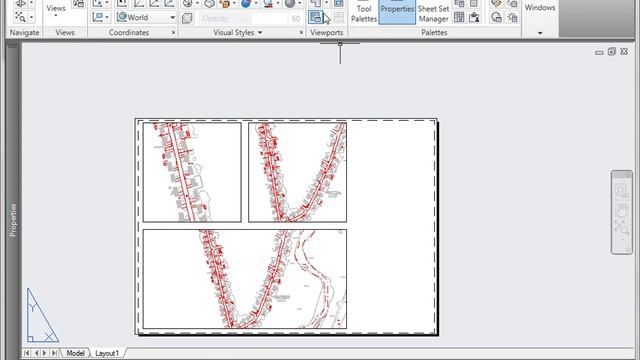The width and height of the screenshot is (640, 360).
Task: Click bottom-right icon of rightmost Palettes group
Action: 512,17
